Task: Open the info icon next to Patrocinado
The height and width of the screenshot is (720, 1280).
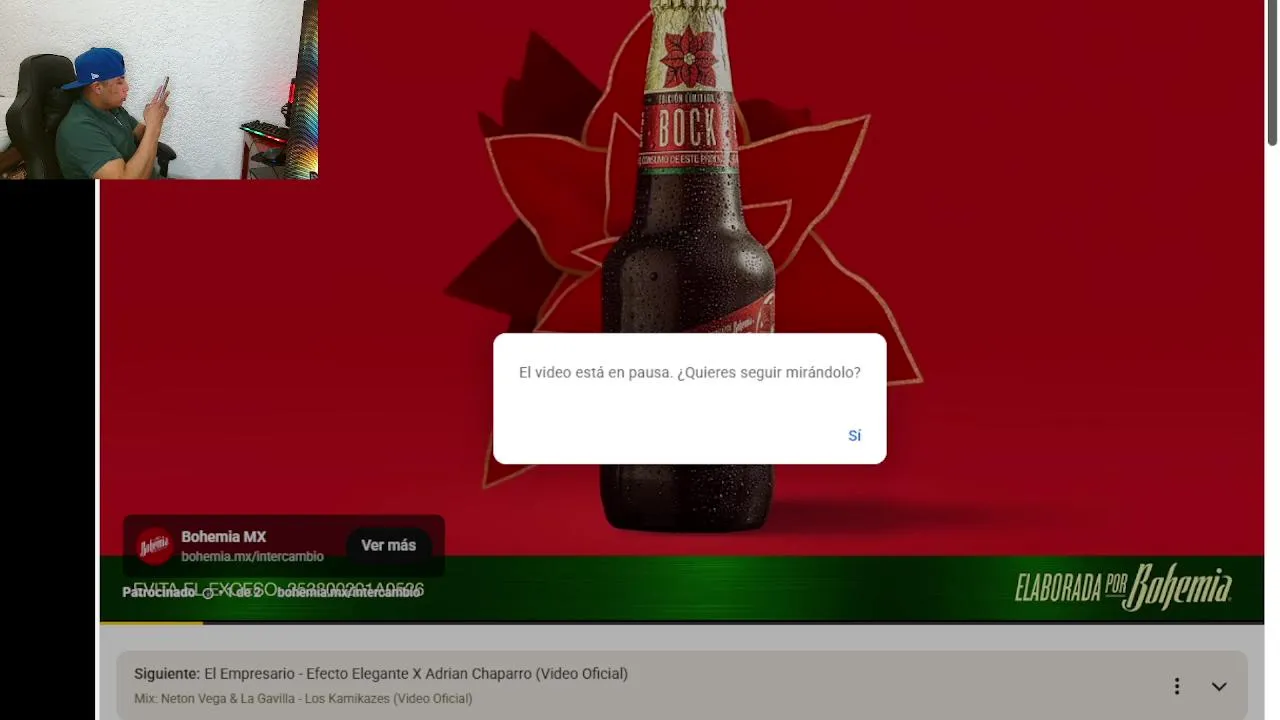Action: pyautogui.click(x=208, y=592)
